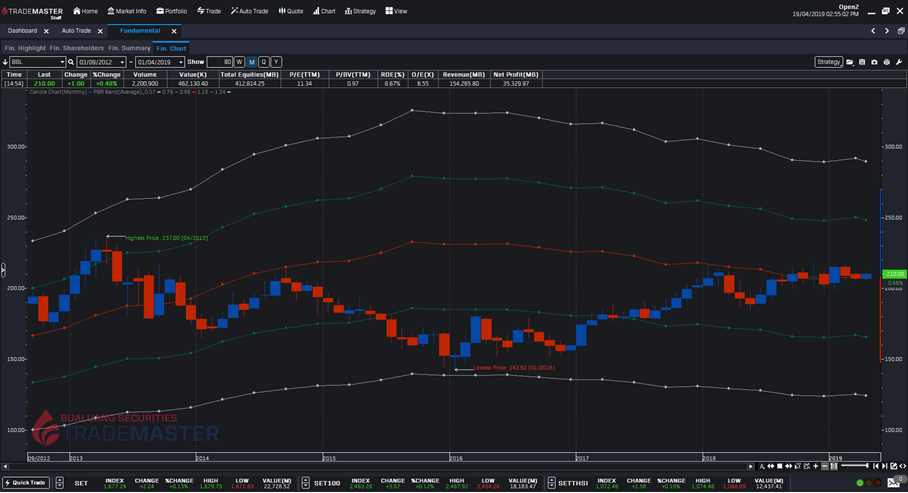This screenshot has width=908, height=493.
Task: Select the W weekly period toggle
Action: point(240,62)
